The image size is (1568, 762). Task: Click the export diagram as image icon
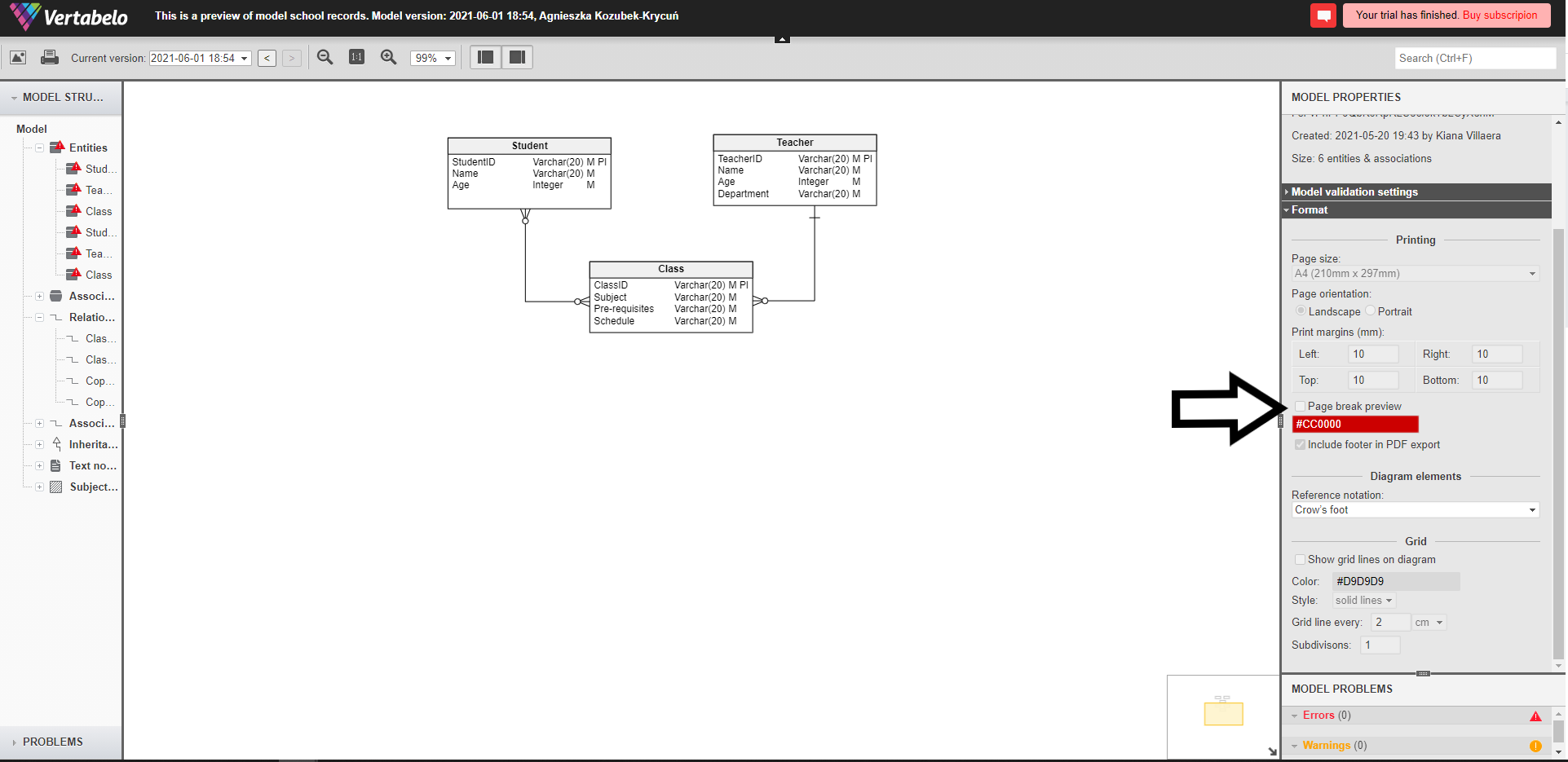18,57
